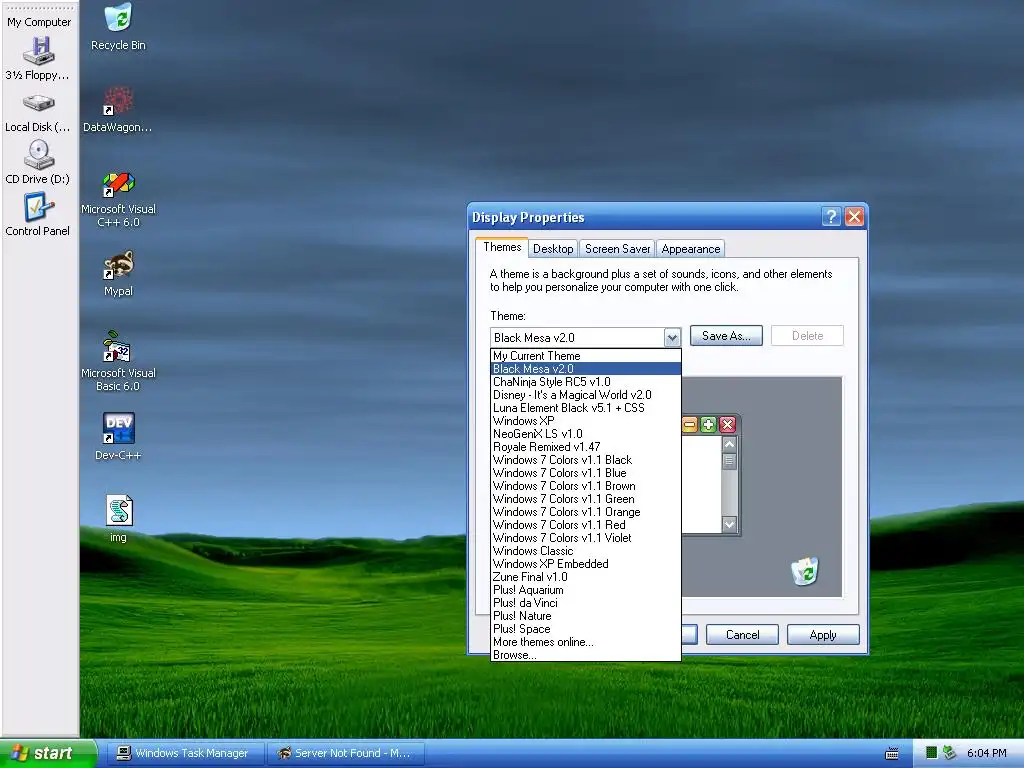
Task: Click the help question mark in Display Properties
Action: (831, 217)
